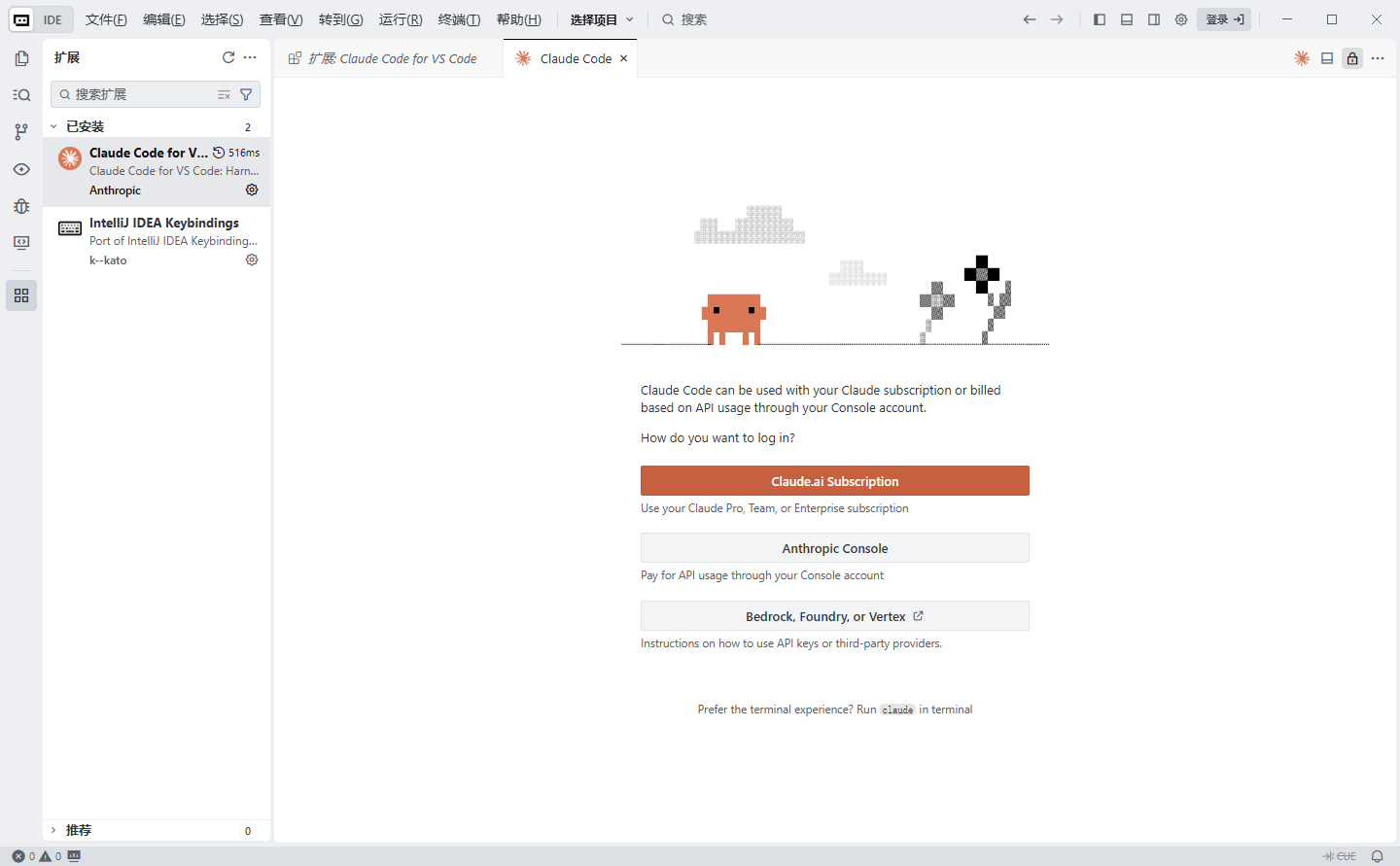Refresh the extensions list
This screenshot has width=1400, height=866.
tap(228, 57)
